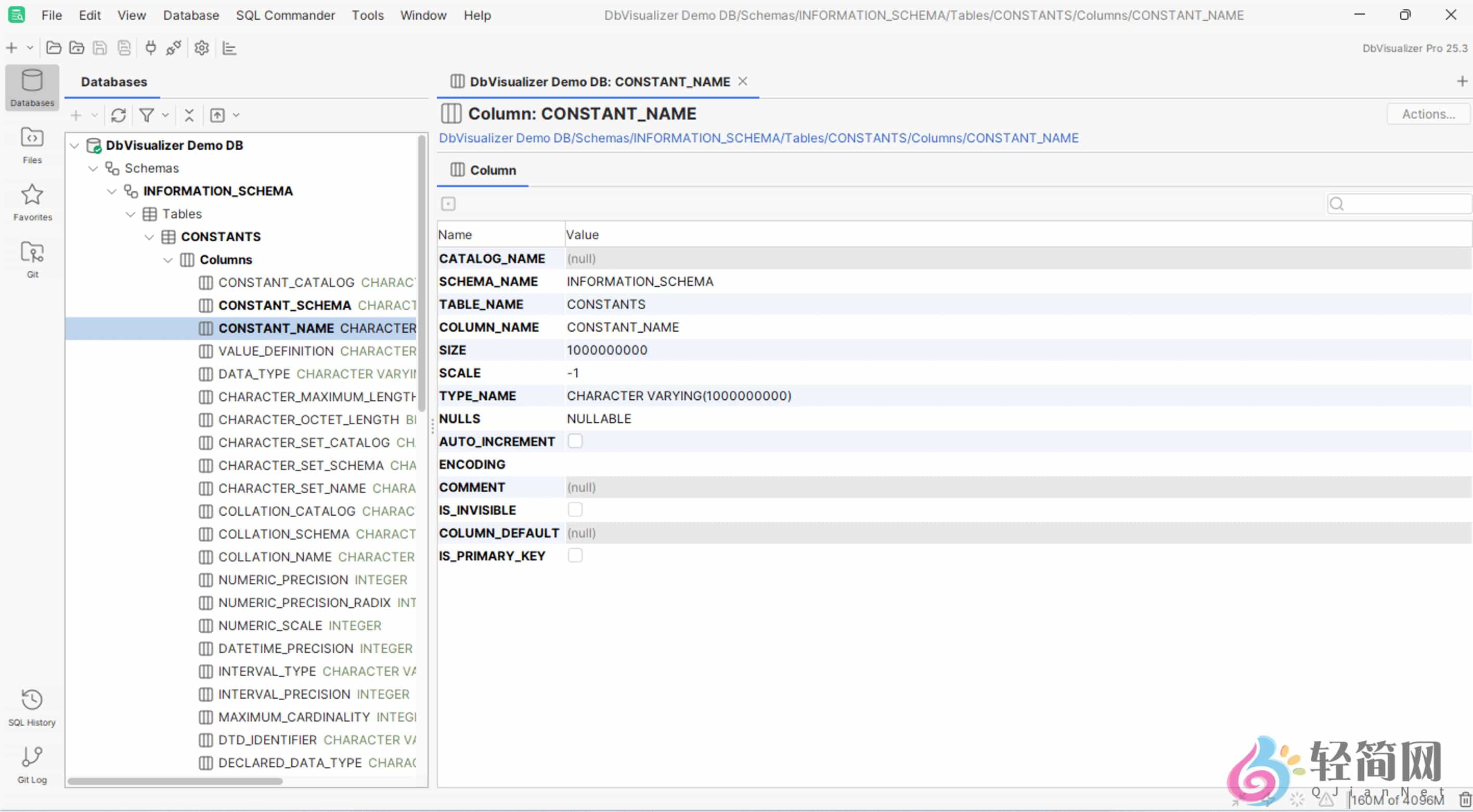
Task: Collapse the CONSTANTS table node
Action: point(149,237)
